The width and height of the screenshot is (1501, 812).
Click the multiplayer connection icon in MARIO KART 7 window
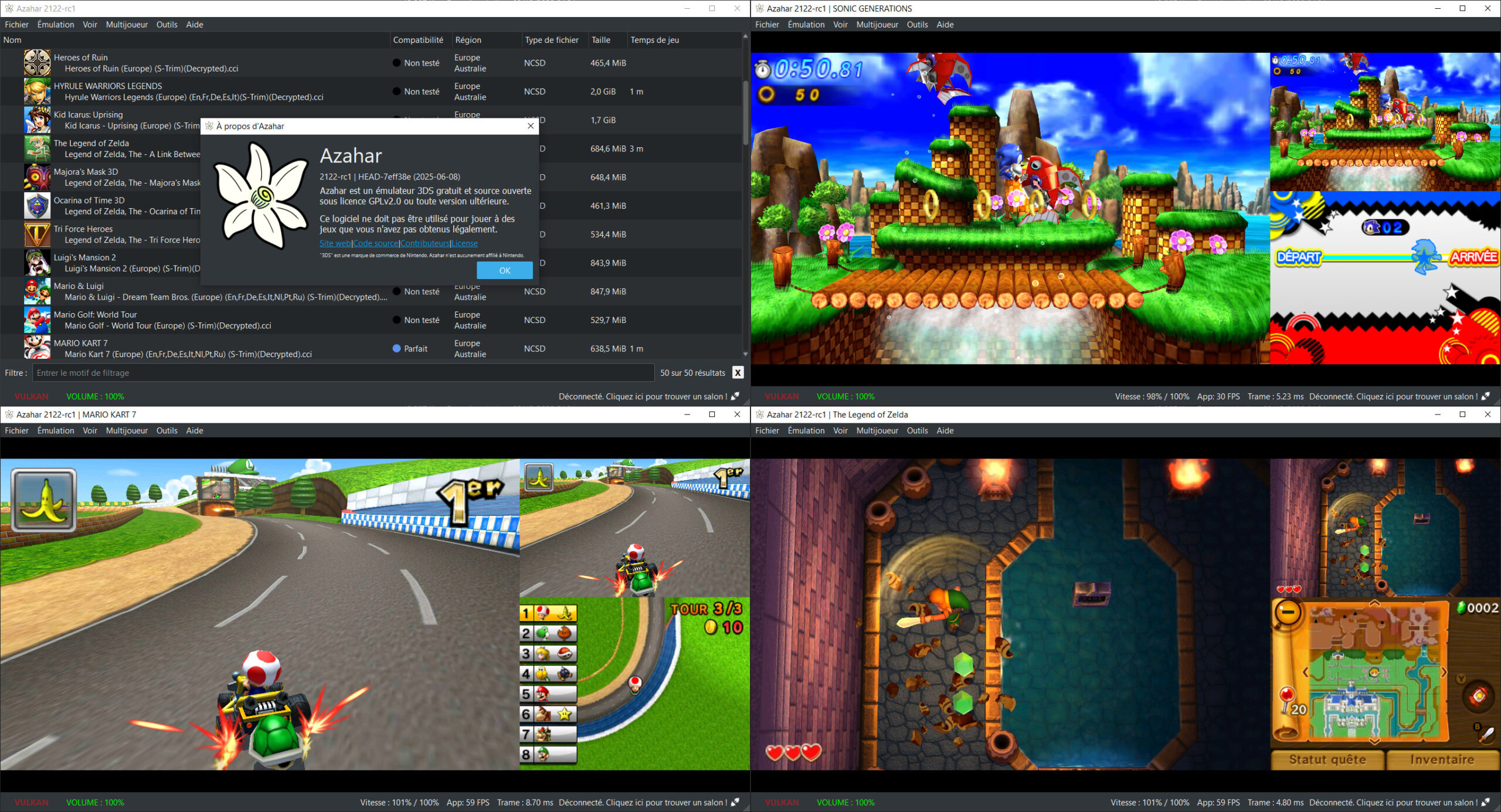pos(735,803)
